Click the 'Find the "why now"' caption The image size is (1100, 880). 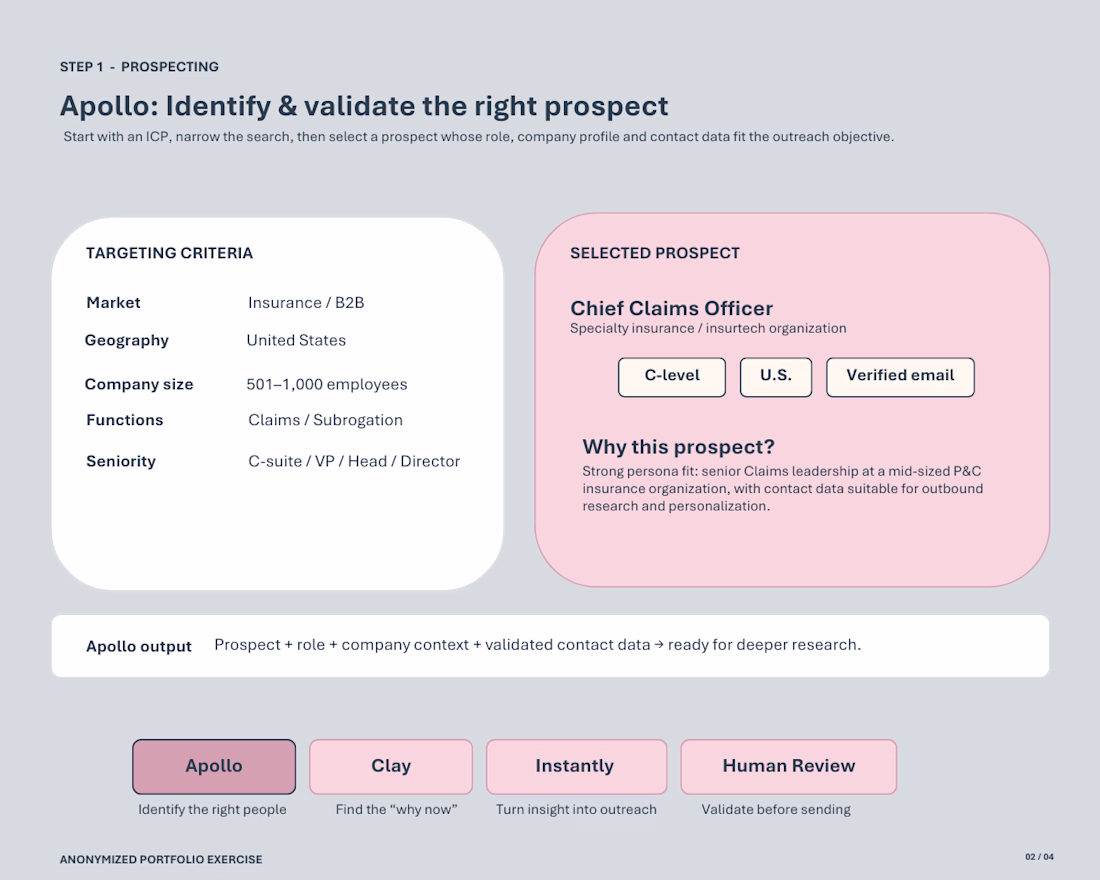pos(396,809)
